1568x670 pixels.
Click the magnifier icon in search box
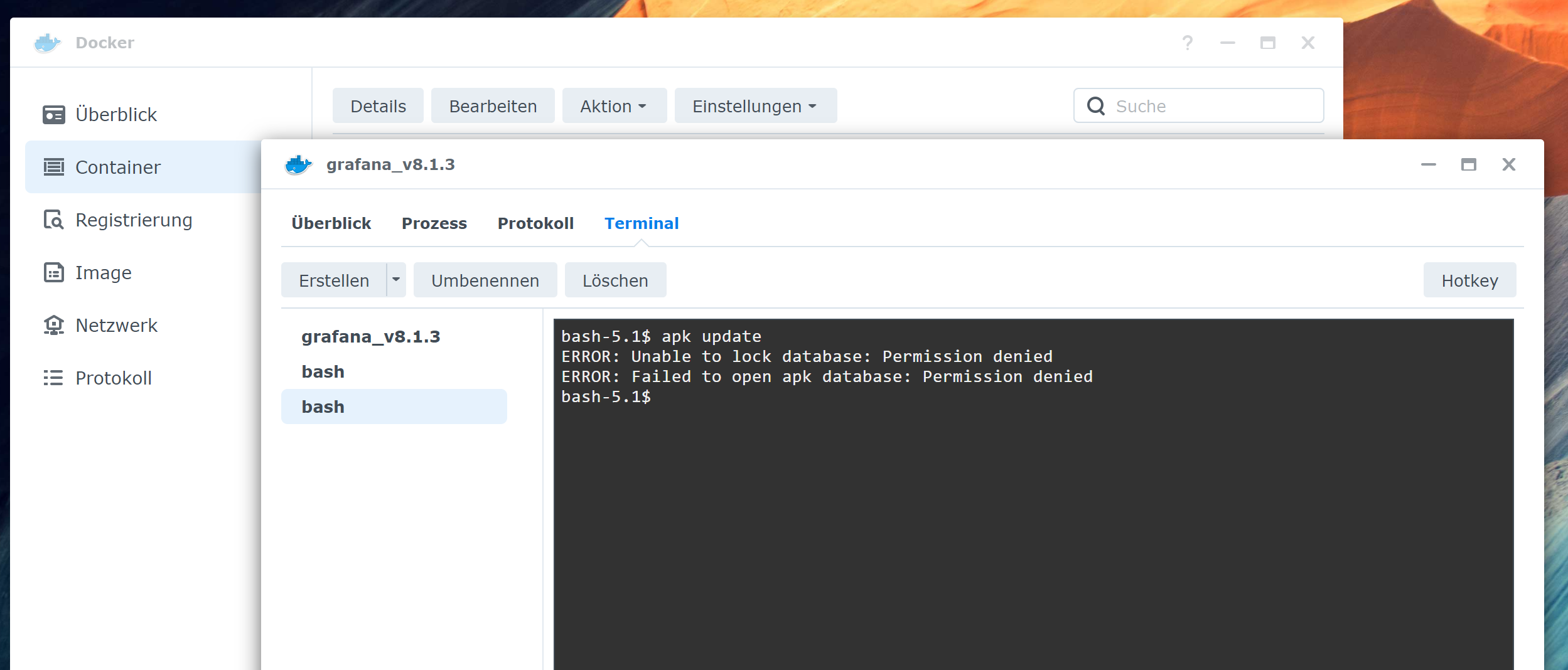(x=1096, y=106)
